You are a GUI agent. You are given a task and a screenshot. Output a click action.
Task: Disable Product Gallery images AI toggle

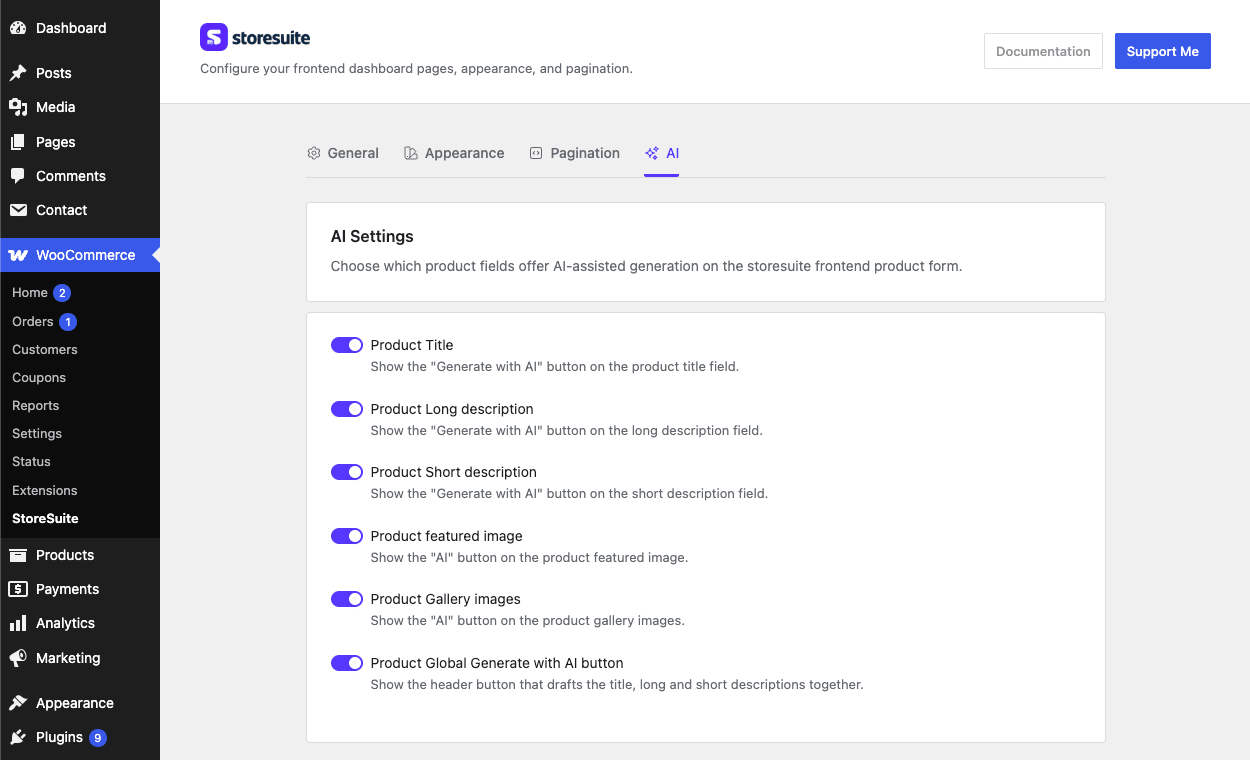click(x=347, y=599)
